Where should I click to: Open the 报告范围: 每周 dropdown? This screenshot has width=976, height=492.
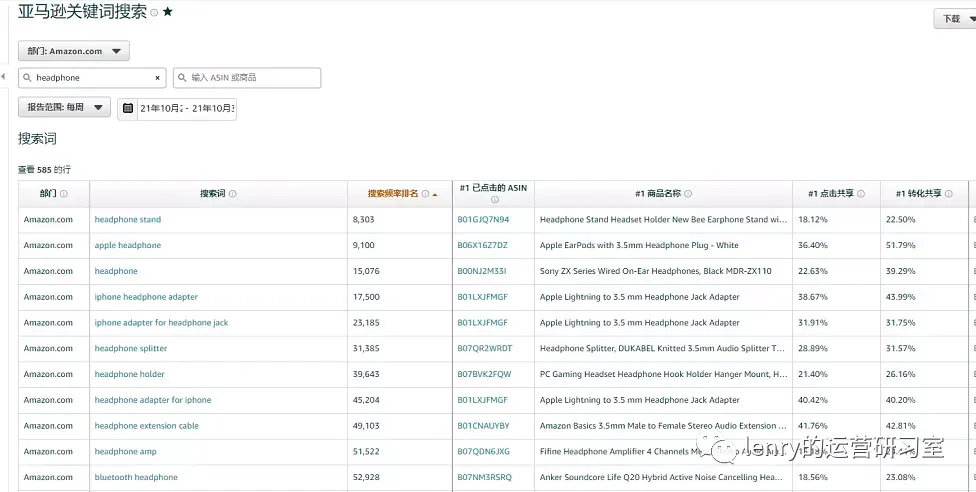coord(65,107)
